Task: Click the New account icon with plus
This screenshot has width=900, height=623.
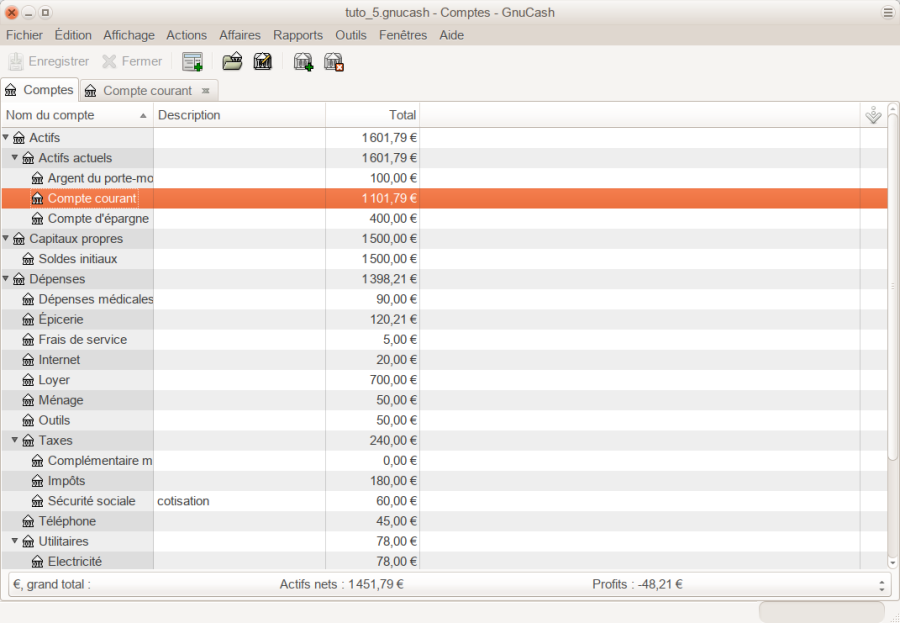Action: 303,62
